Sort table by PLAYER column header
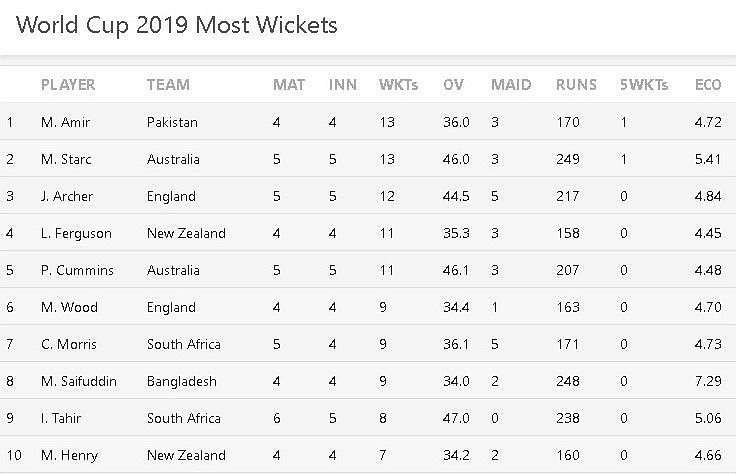736x474 pixels. (68, 85)
